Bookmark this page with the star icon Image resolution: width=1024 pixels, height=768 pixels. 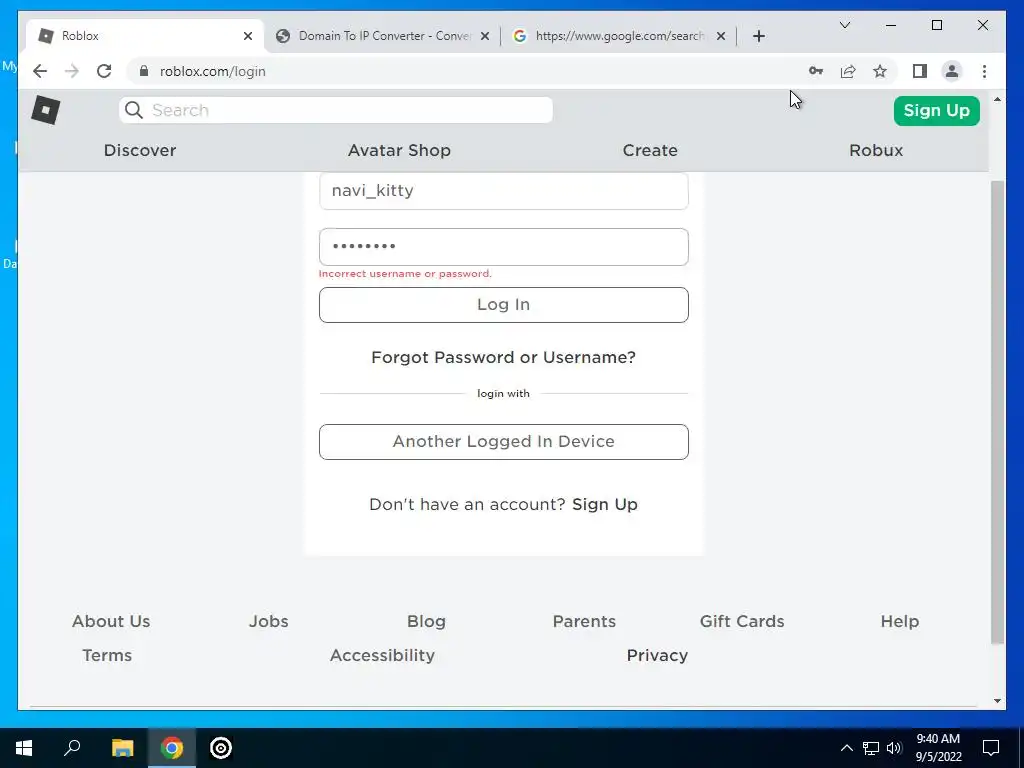click(880, 71)
